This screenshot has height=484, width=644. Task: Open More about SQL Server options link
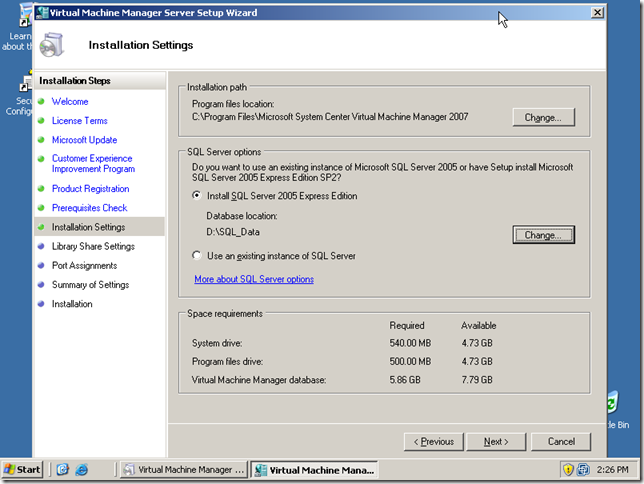click(254, 279)
